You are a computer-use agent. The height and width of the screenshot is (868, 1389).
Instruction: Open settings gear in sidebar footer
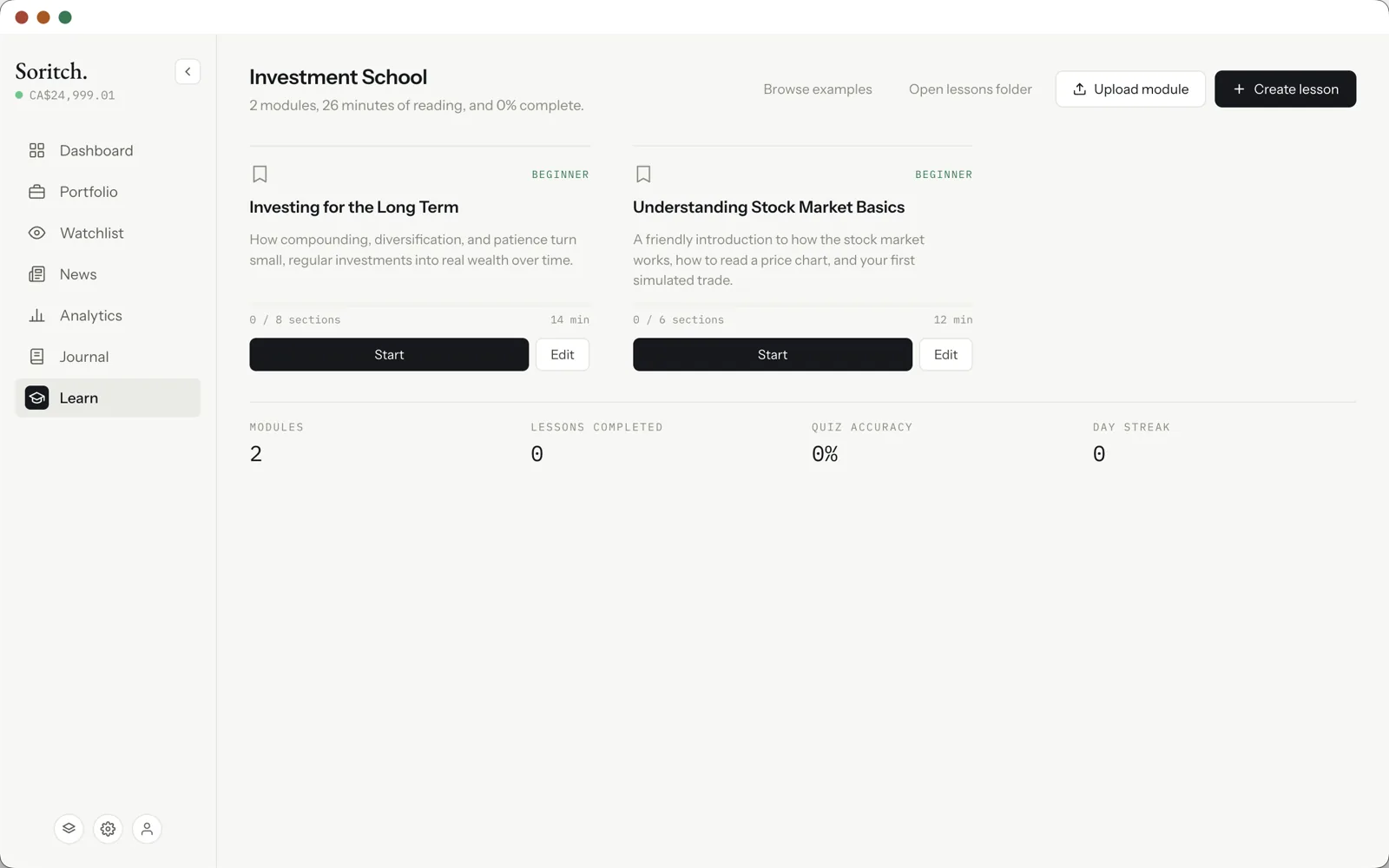[108, 829]
